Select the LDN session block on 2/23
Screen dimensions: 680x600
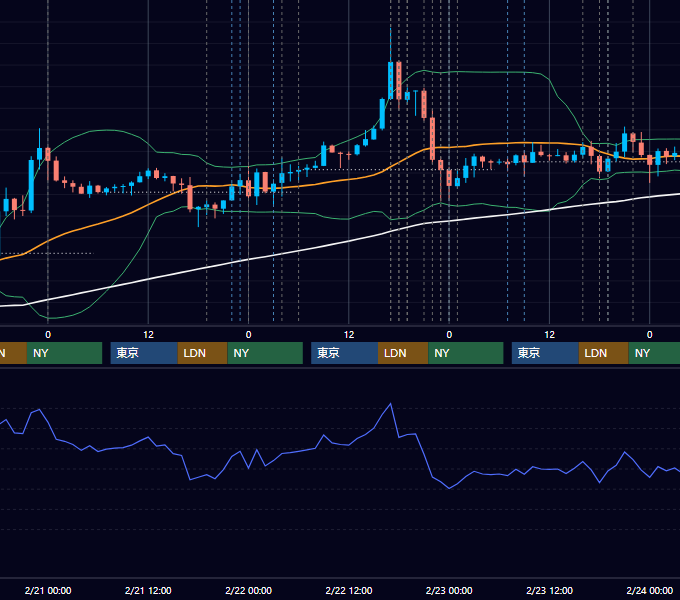pyautogui.click(x=604, y=353)
